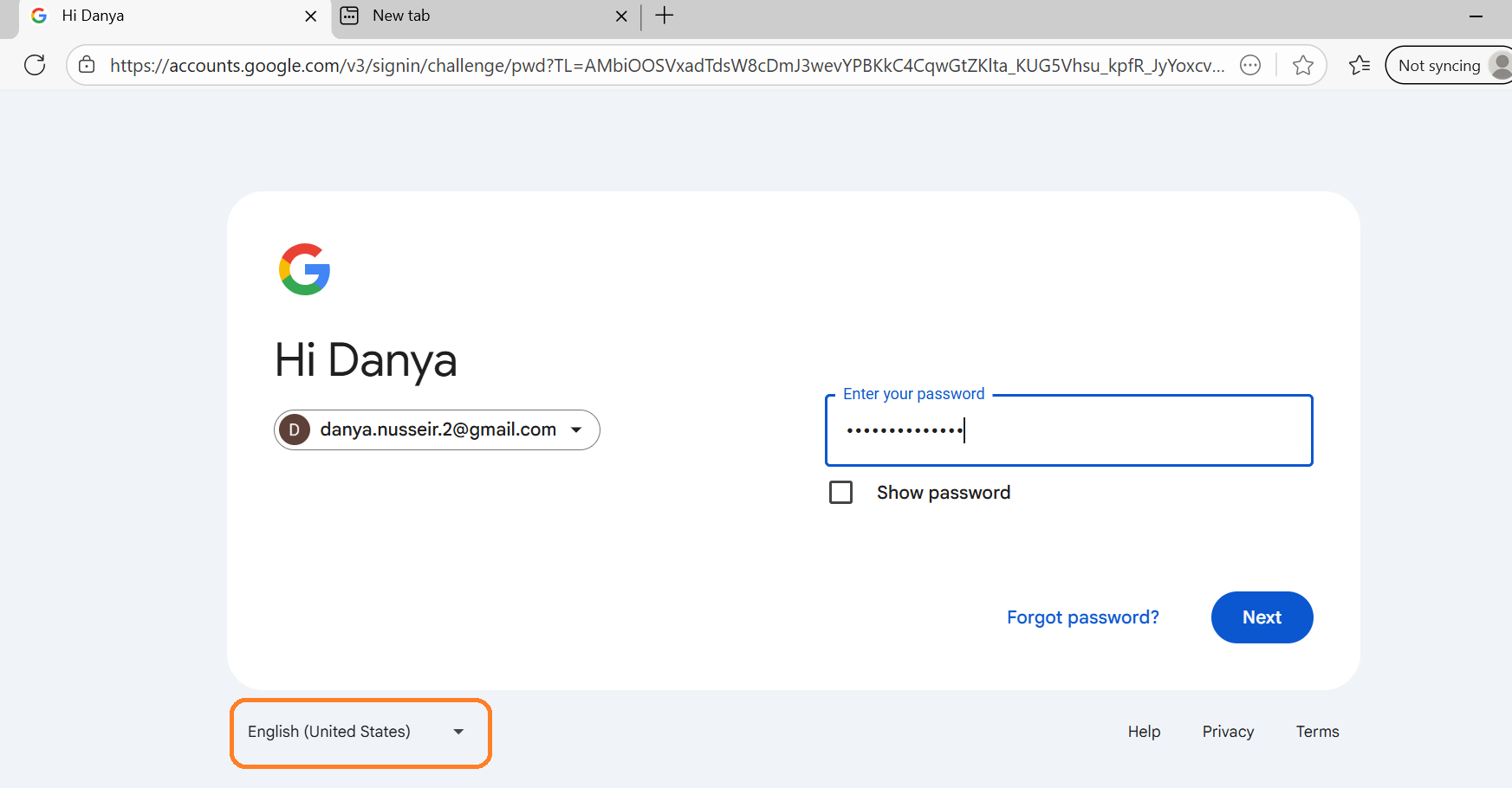The image size is (1512, 788).
Task: Click the Hi Danya heading text
Action: [x=366, y=360]
